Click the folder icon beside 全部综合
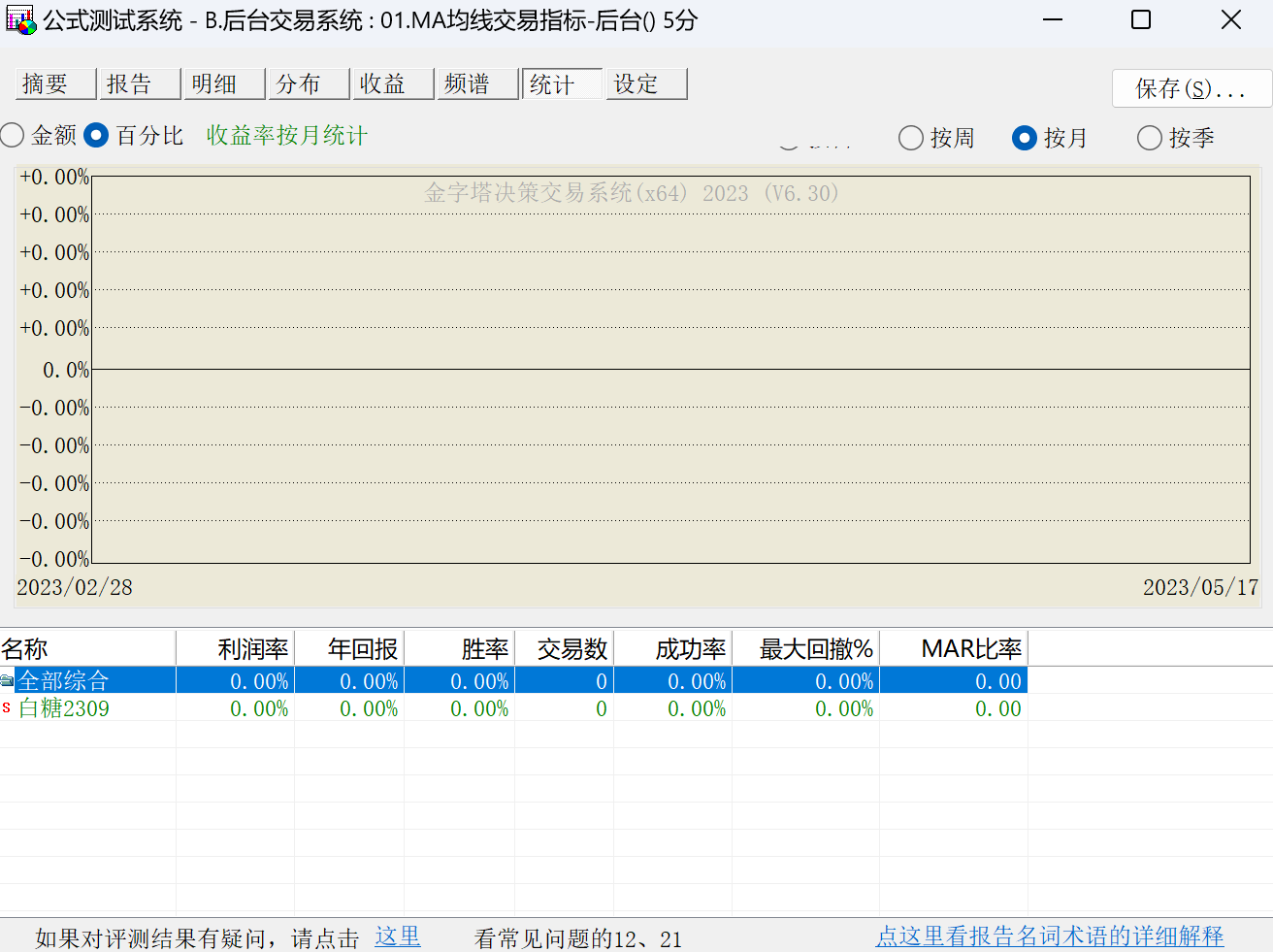Viewport: 1273px width, 952px height. [x=8, y=680]
